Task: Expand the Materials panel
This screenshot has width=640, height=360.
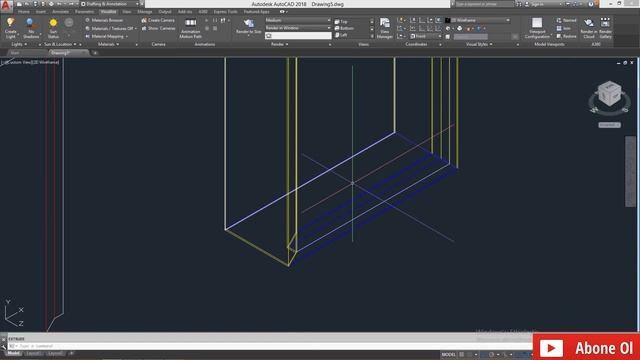Action: coord(109,44)
